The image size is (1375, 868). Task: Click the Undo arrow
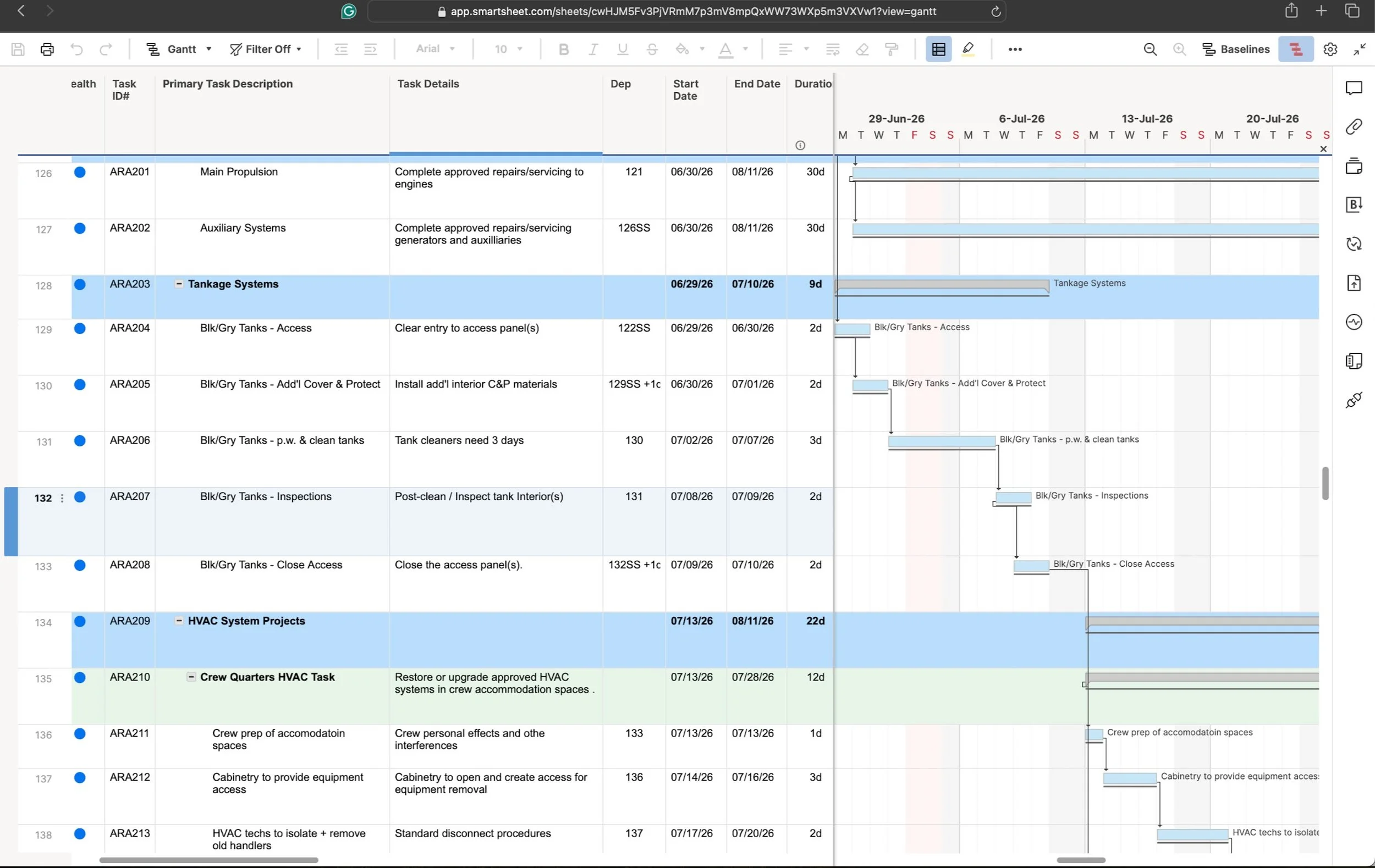pos(76,49)
